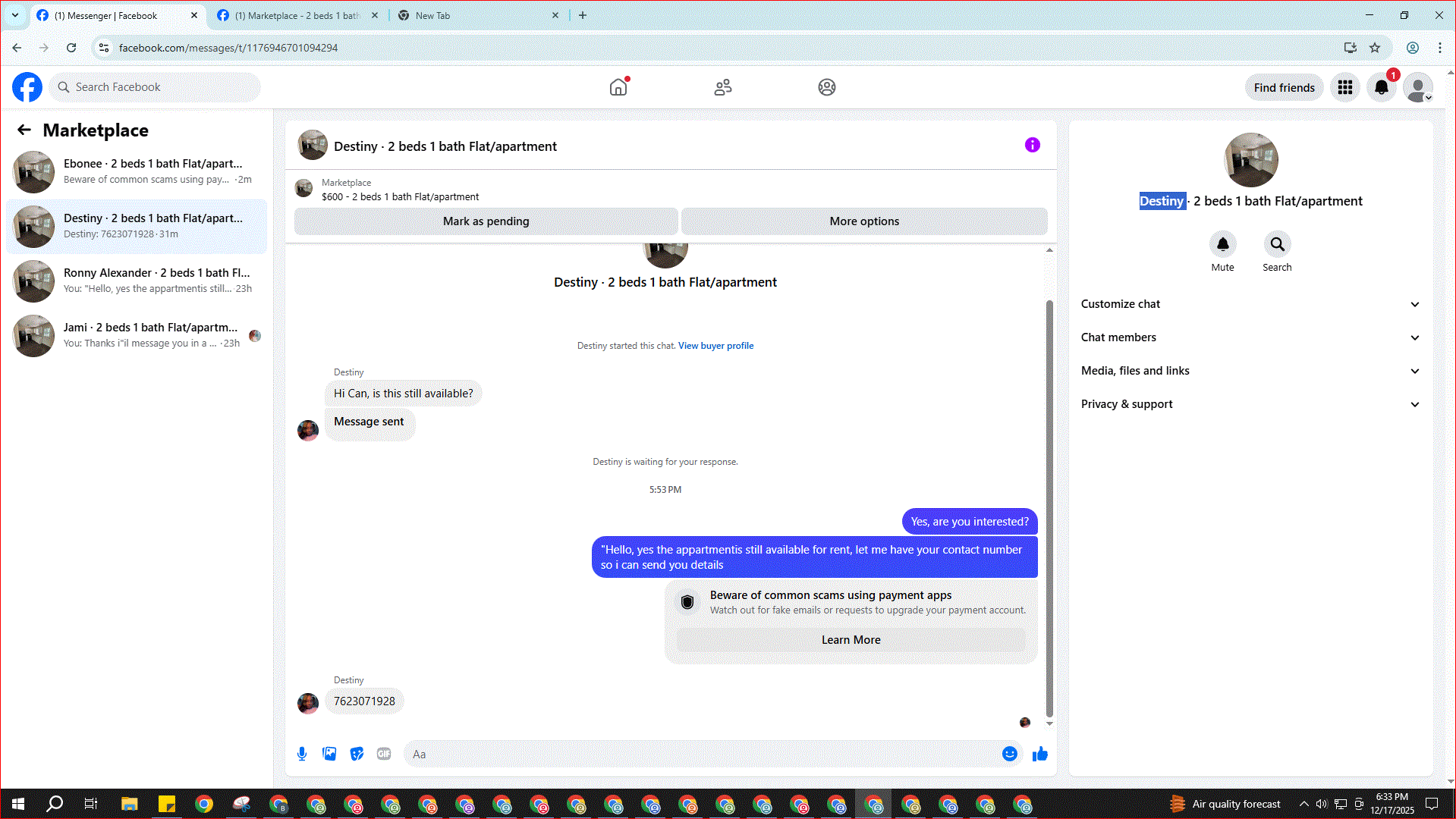Open the Home feed icon
Screen dimensions: 1456x819
point(618,87)
